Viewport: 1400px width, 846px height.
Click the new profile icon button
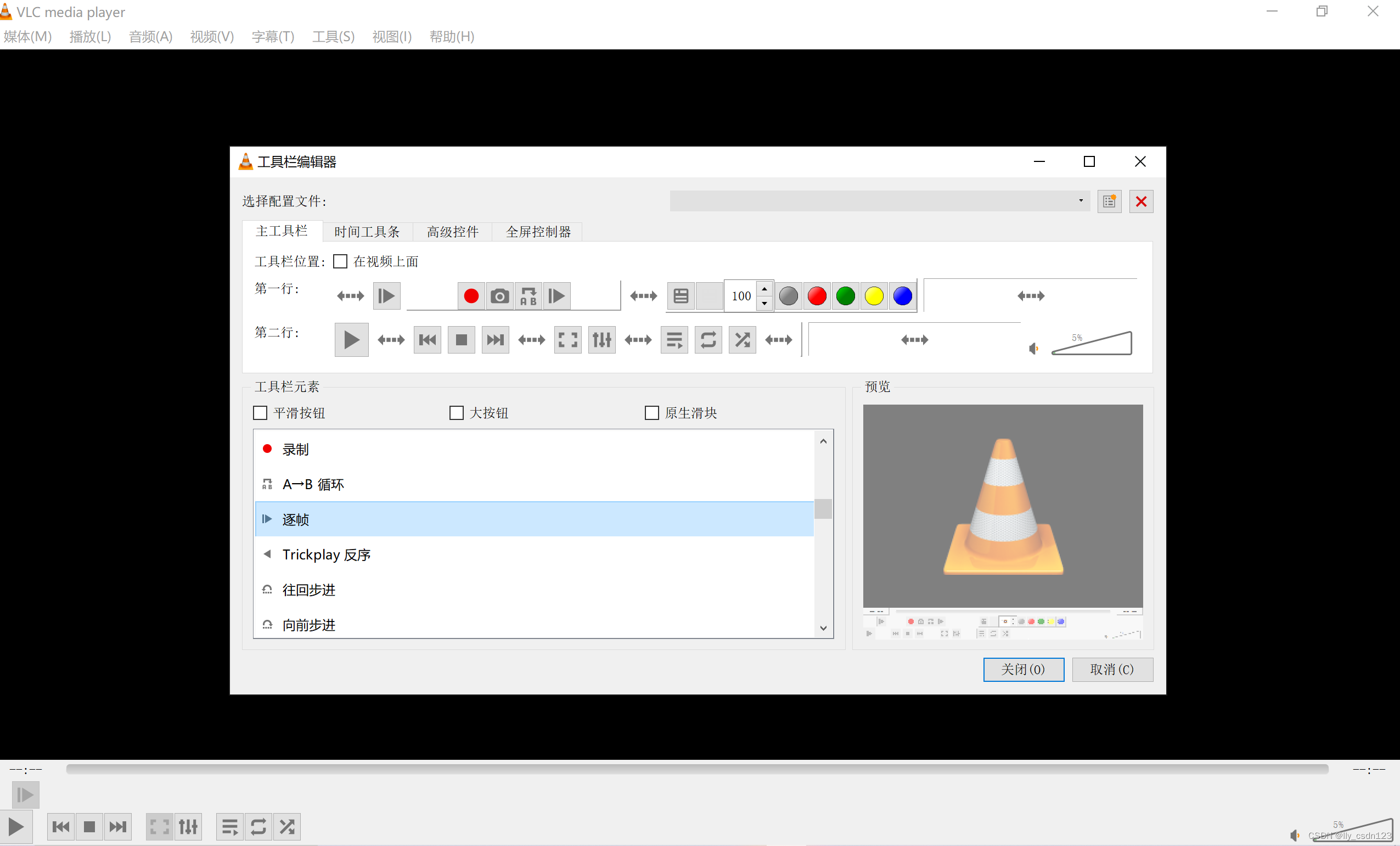(x=1109, y=201)
